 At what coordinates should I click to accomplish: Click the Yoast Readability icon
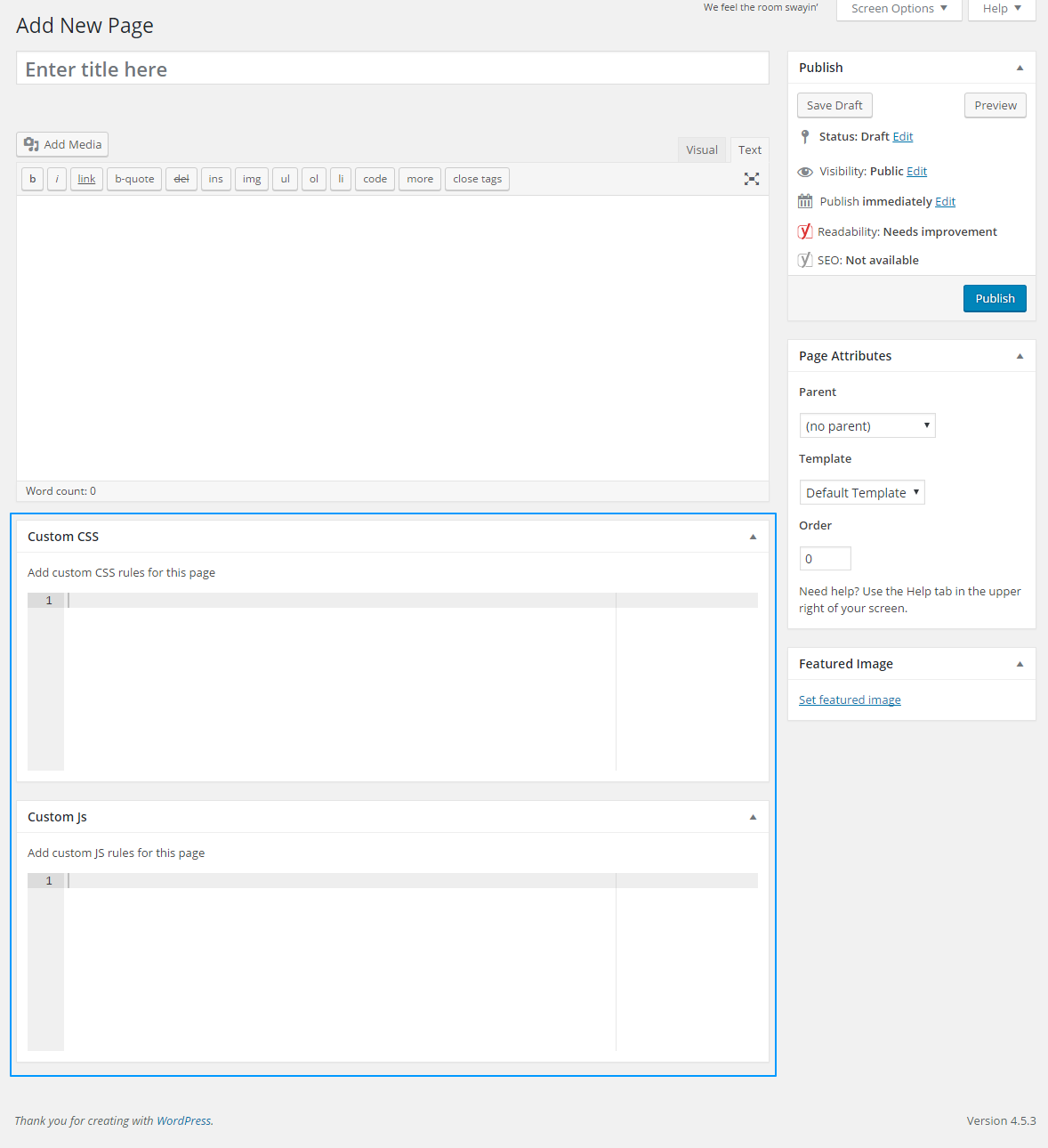[805, 231]
